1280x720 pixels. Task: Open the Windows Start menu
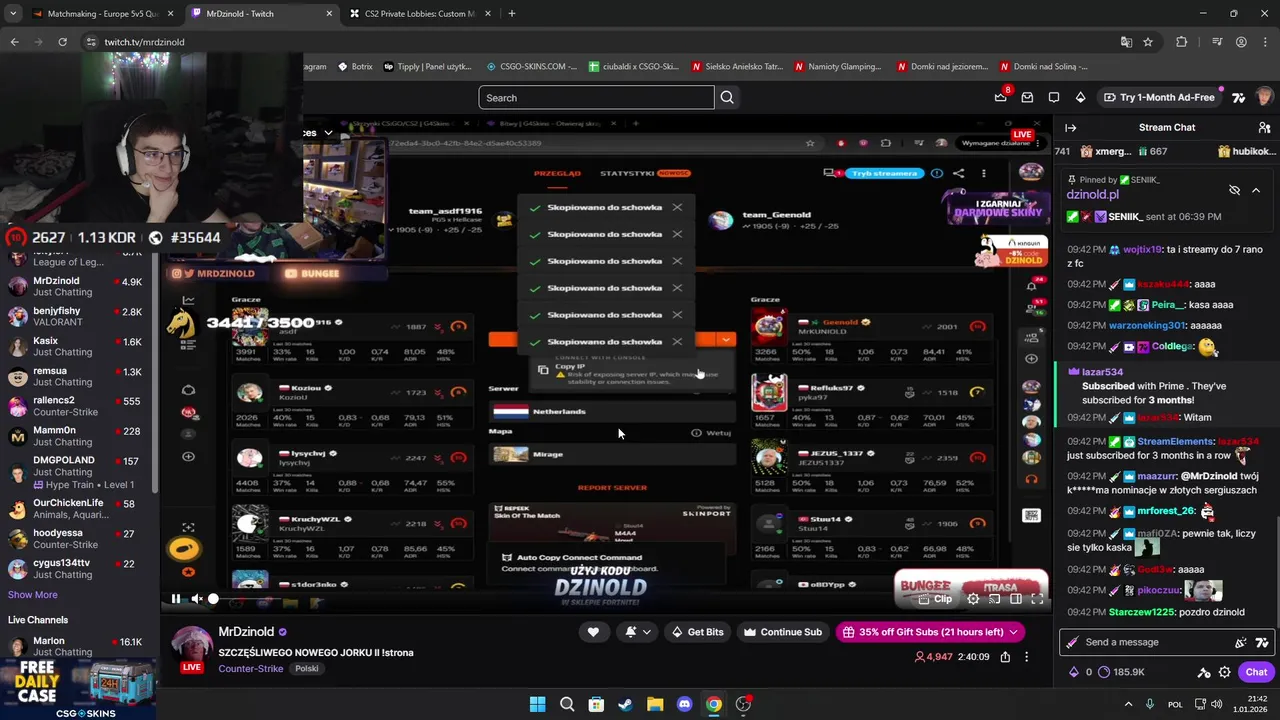coord(537,704)
